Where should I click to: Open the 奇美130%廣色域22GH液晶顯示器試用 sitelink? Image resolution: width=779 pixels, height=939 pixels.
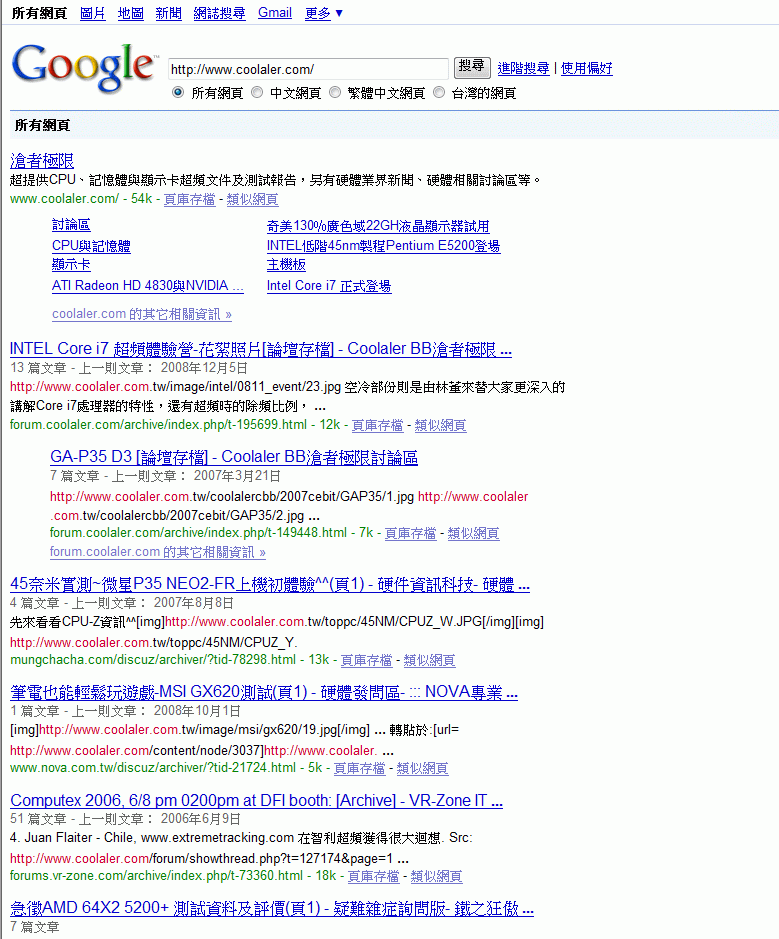pos(378,226)
